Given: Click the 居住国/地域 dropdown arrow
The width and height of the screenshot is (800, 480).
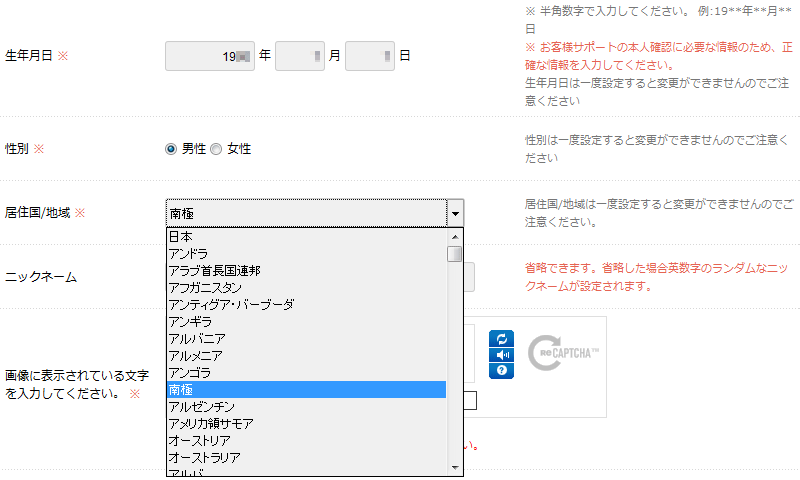Looking at the screenshot, I should pyautogui.click(x=455, y=213).
